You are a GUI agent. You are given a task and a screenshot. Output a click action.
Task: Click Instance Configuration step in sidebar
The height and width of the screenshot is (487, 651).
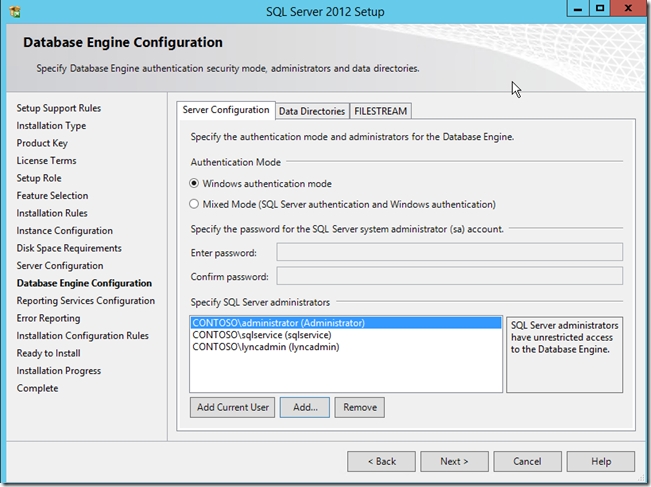pos(64,231)
